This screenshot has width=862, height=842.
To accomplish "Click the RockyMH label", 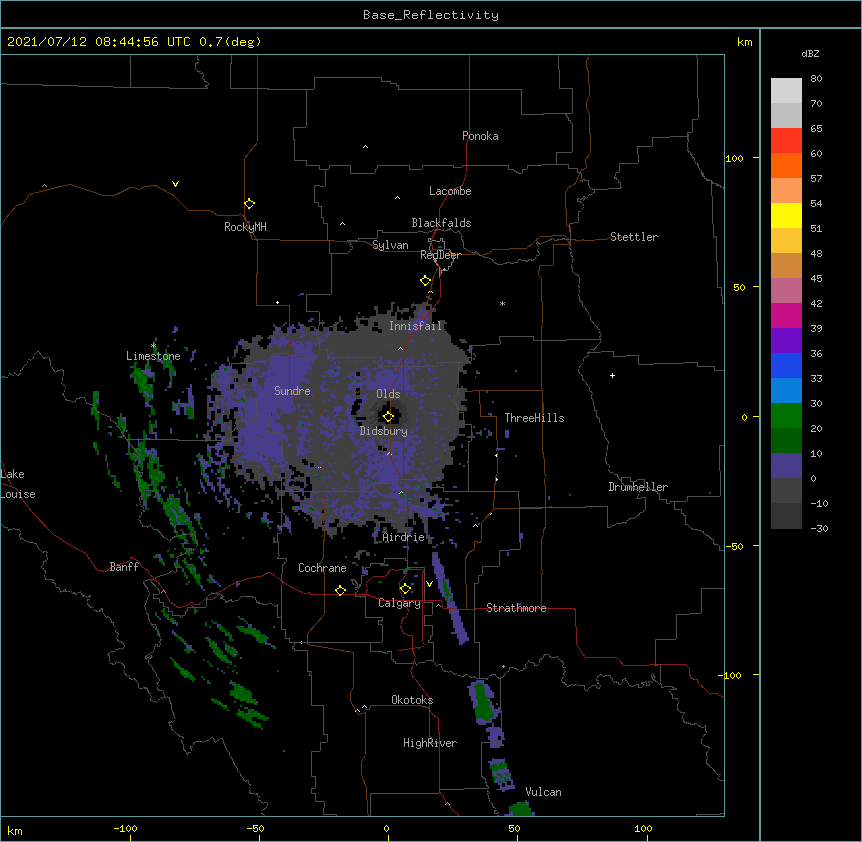I will (245, 227).
